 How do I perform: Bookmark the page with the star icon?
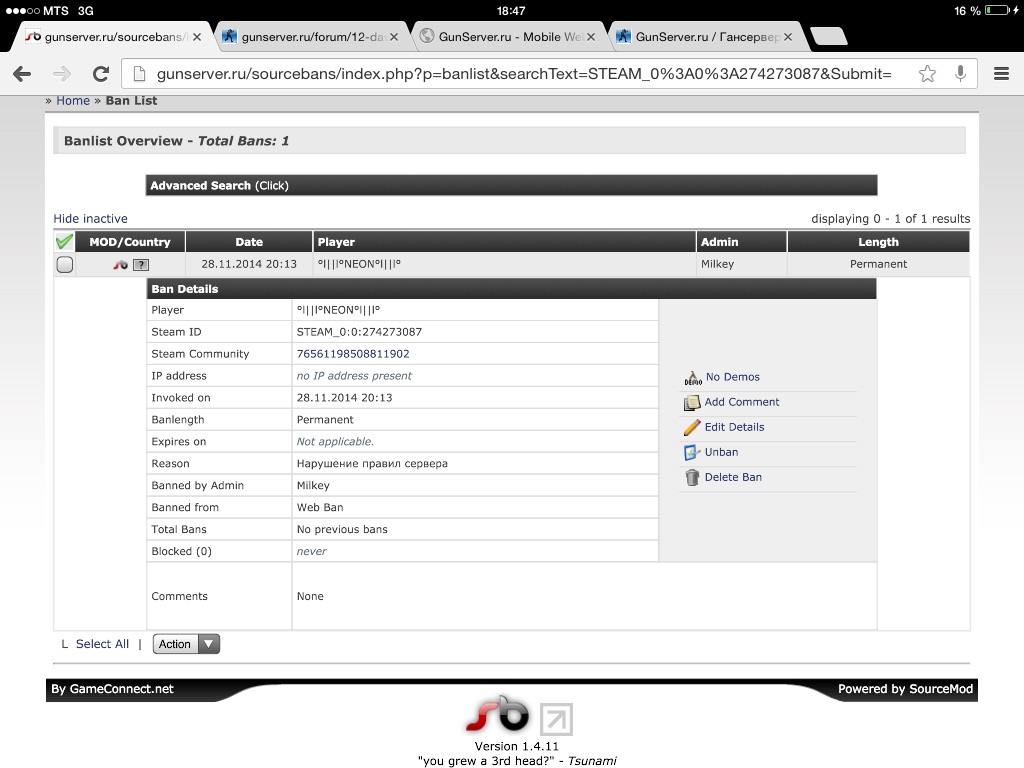[x=927, y=73]
